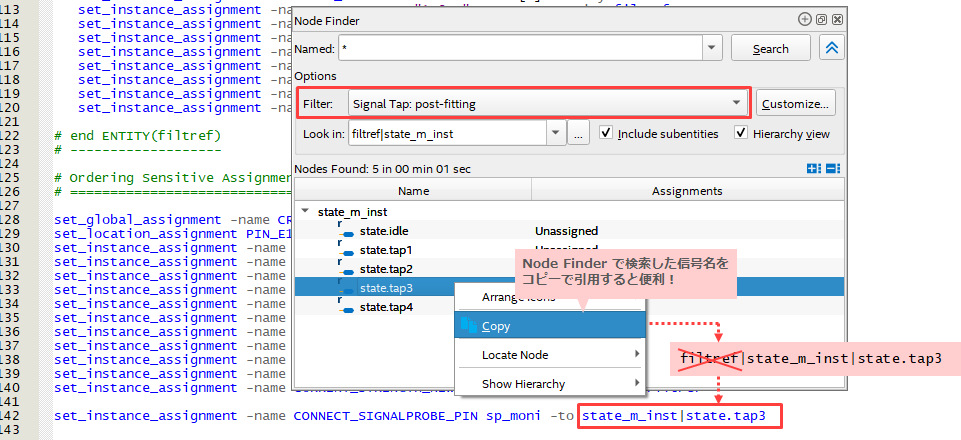The height and width of the screenshot is (440, 961).
Task: Select the state.tap2 node row
Action: coord(569,269)
